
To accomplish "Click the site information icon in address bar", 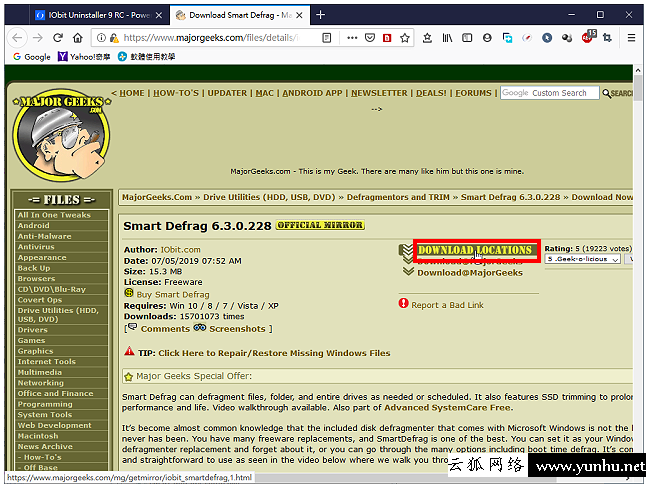I will tap(101, 38).
